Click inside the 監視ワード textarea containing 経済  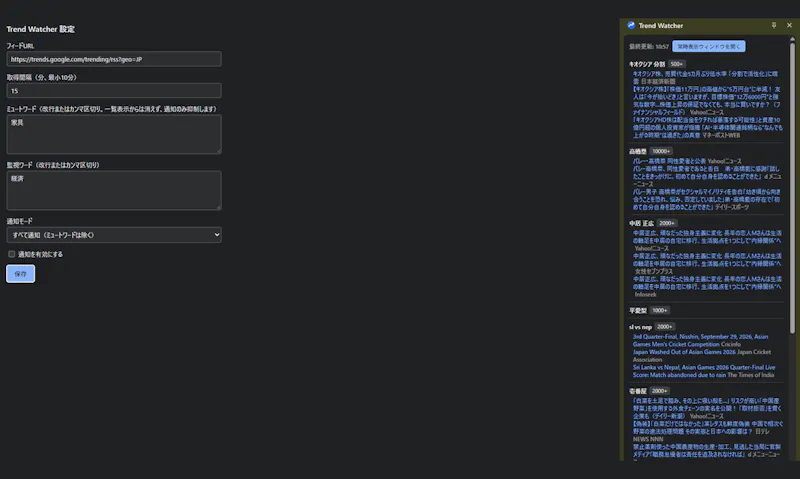click(x=114, y=190)
